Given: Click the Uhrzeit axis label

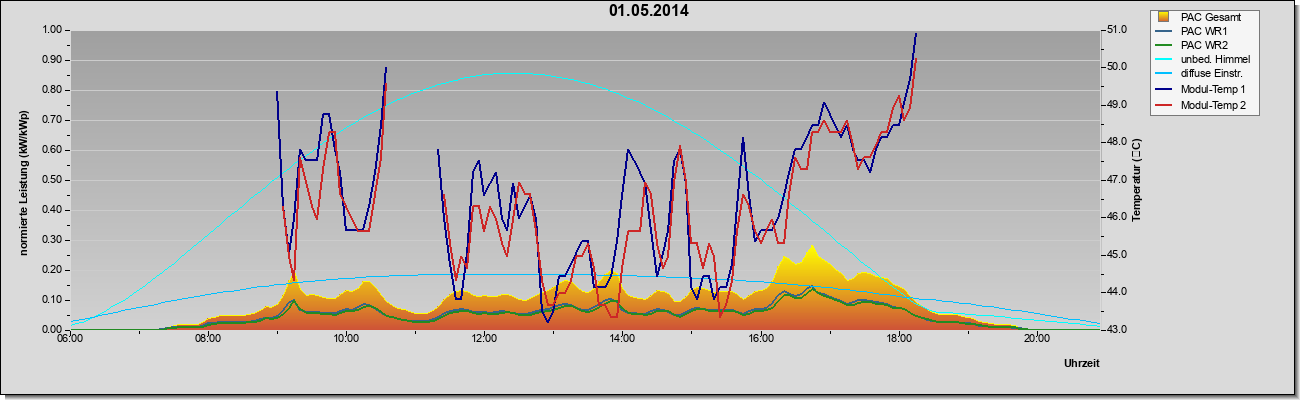Looking at the screenshot, I should [x=1082, y=364].
